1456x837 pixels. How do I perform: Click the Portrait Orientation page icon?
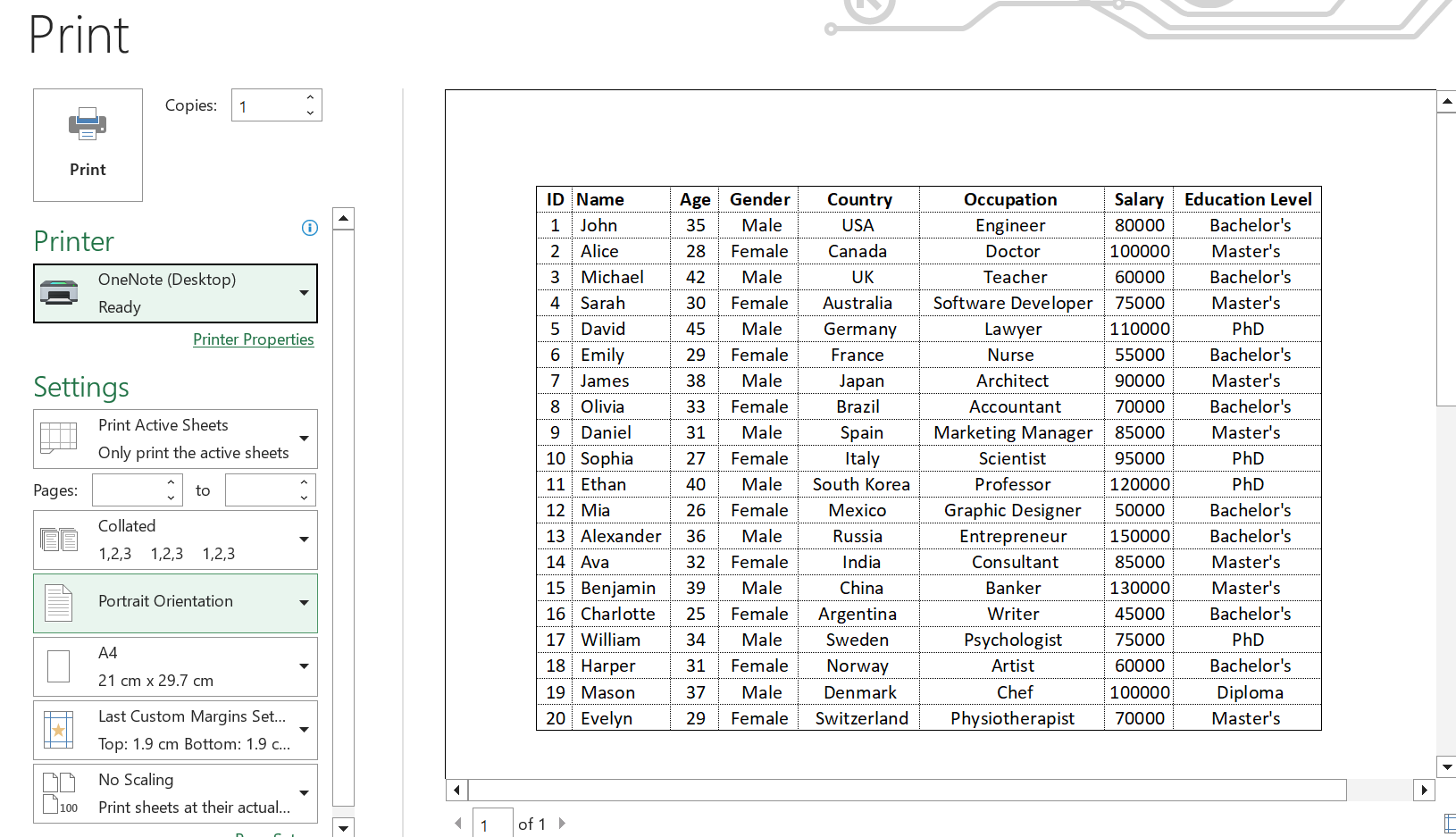pos(59,603)
